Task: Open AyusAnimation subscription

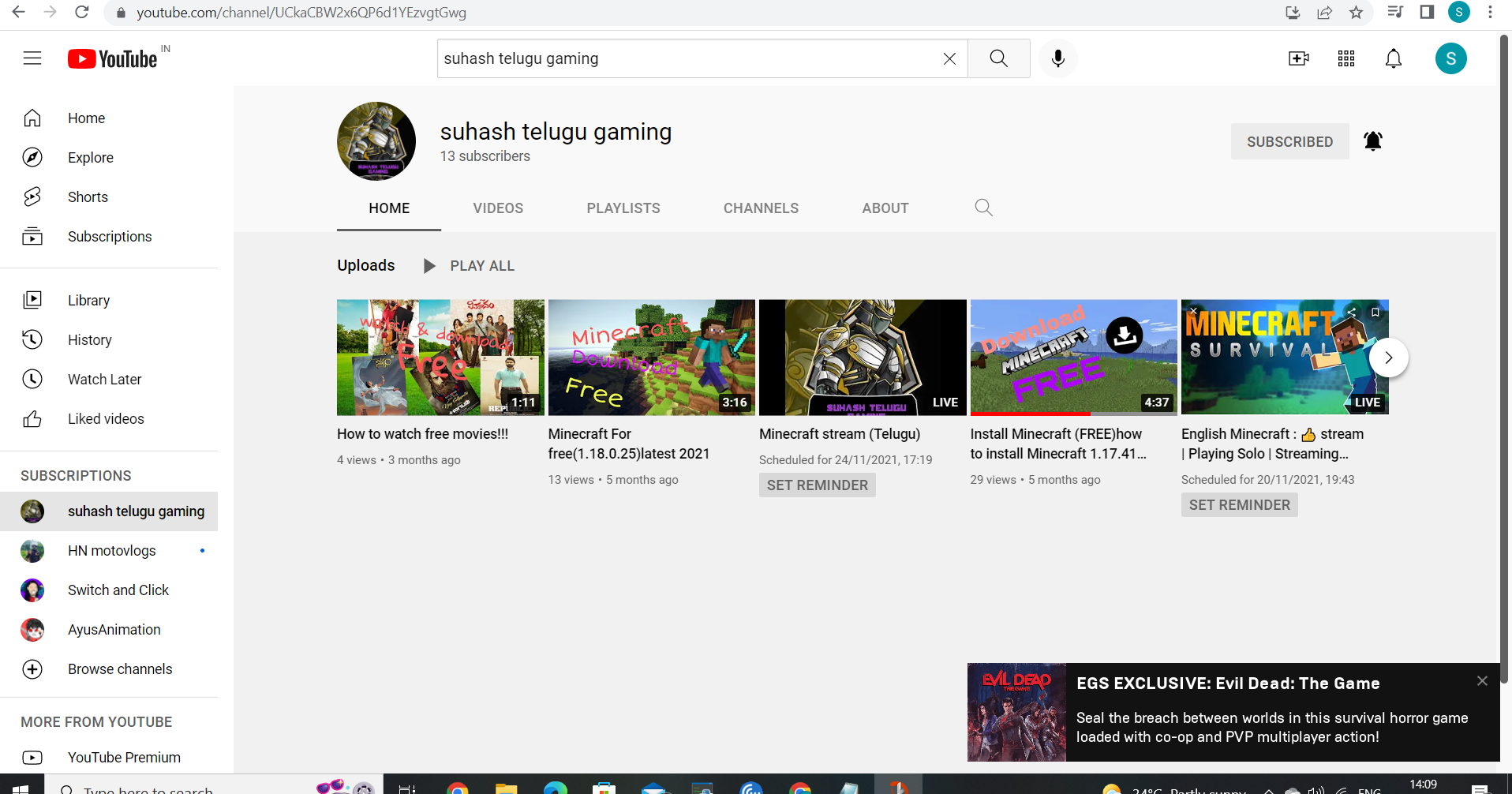Action: click(109, 630)
